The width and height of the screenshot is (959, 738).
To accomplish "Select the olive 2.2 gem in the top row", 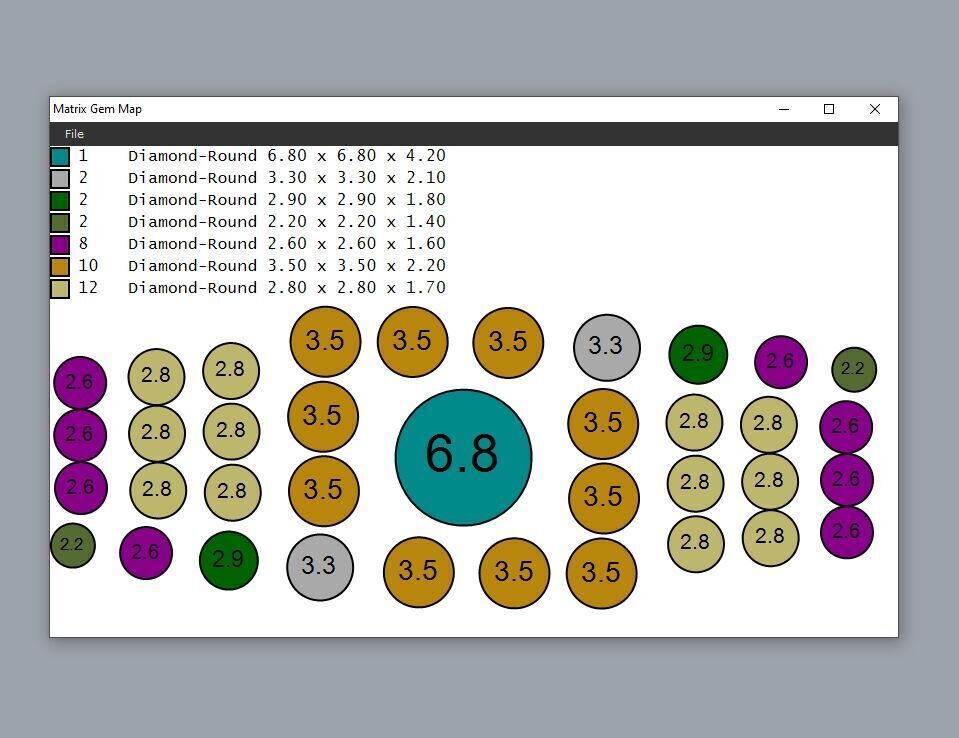I will (x=854, y=369).
